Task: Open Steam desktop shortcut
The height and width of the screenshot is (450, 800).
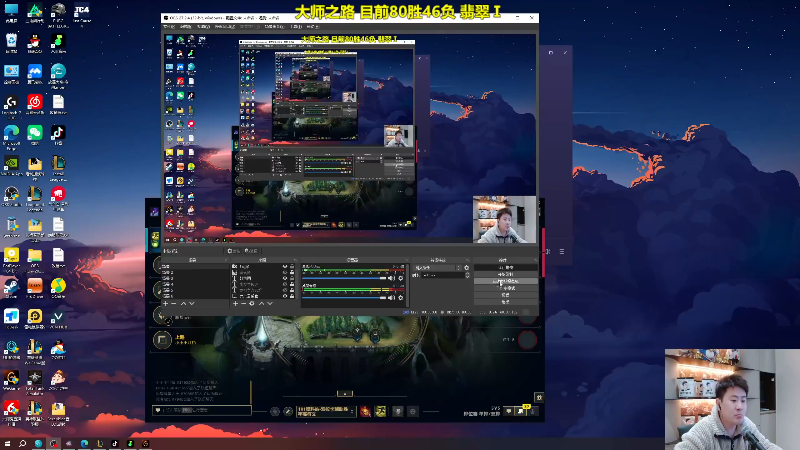Action: (x=11, y=288)
